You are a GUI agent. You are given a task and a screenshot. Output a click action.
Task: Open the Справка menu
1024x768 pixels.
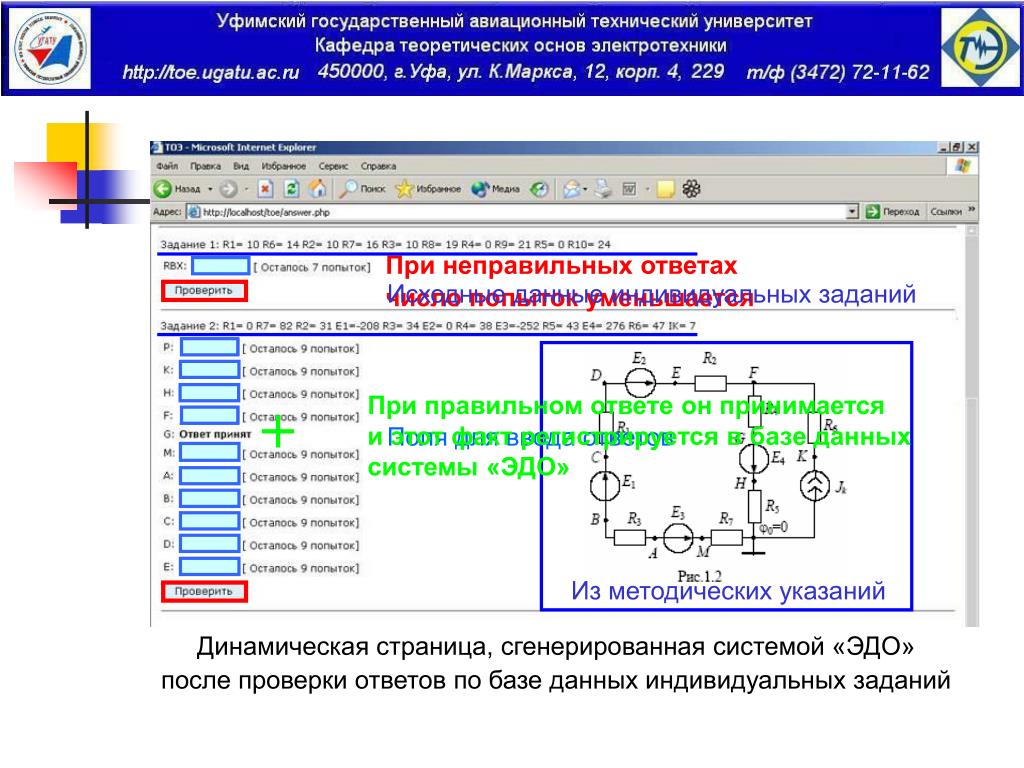click(x=378, y=166)
